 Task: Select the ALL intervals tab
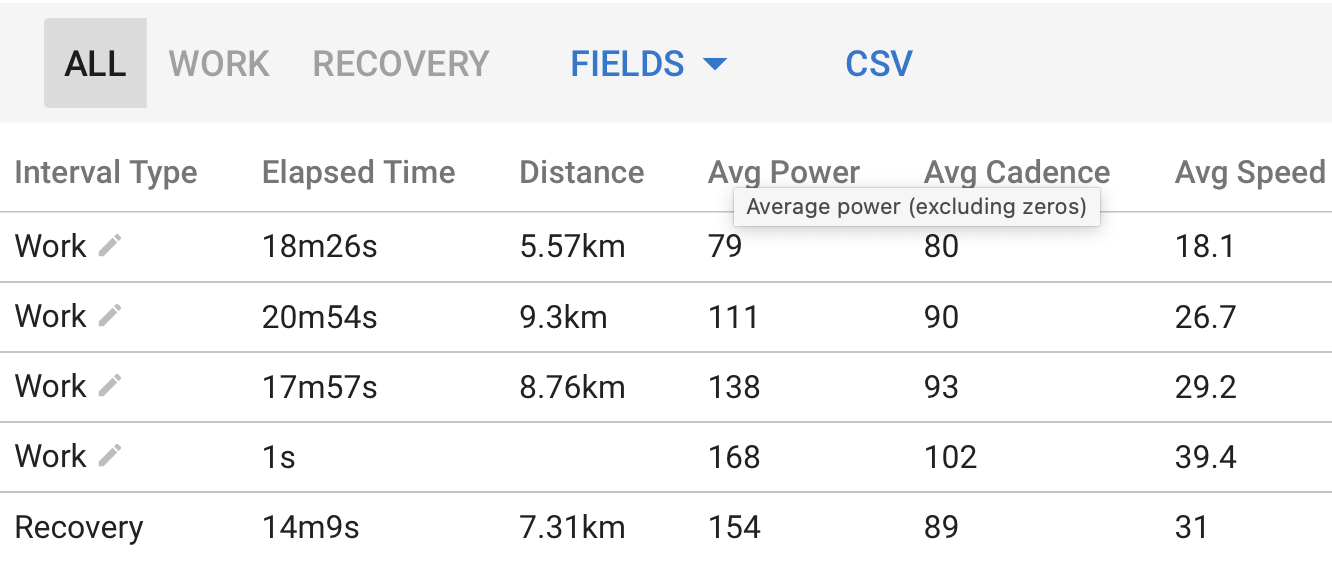[95, 63]
